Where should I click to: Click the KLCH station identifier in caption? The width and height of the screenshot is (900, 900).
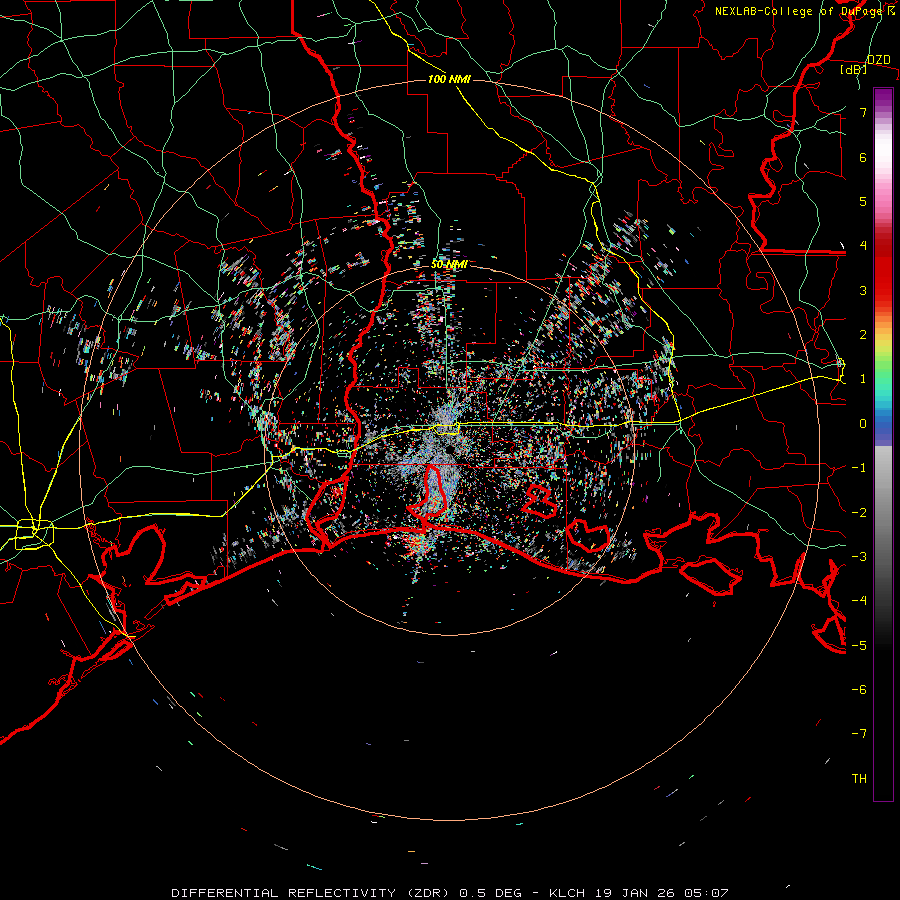point(568,893)
